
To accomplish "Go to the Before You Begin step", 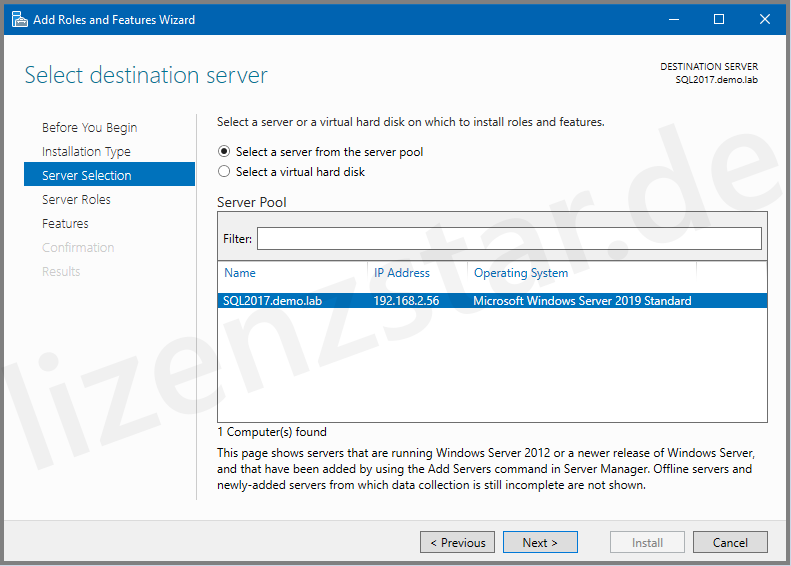I will 90,128.
